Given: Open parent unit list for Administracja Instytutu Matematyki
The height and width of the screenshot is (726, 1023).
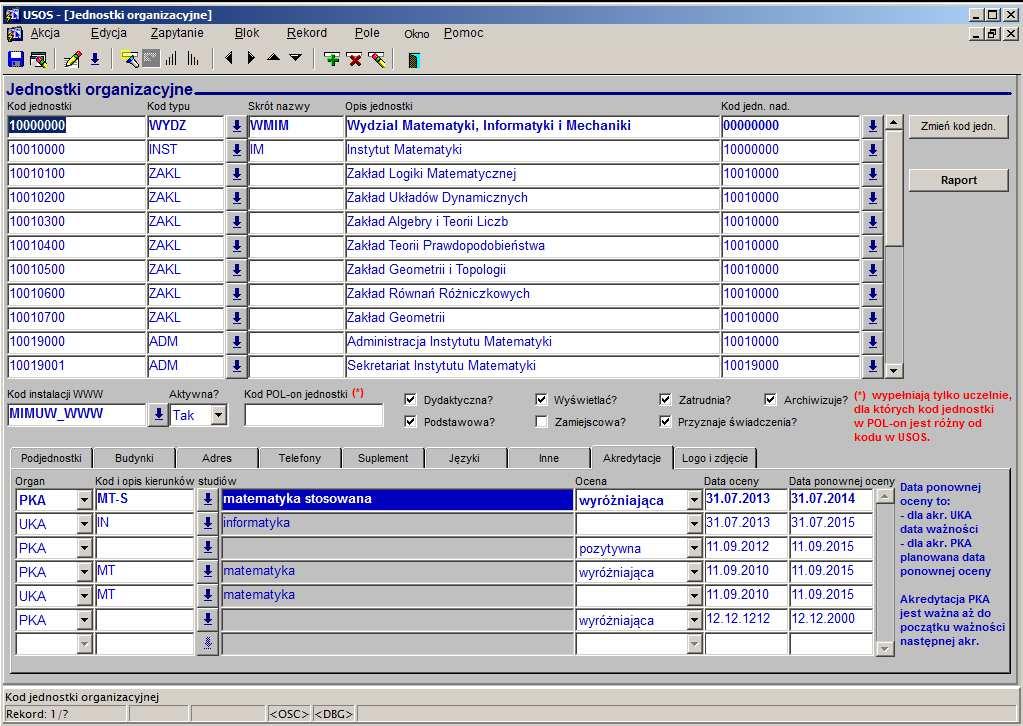Looking at the screenshot, I should [x=872, y=342].
